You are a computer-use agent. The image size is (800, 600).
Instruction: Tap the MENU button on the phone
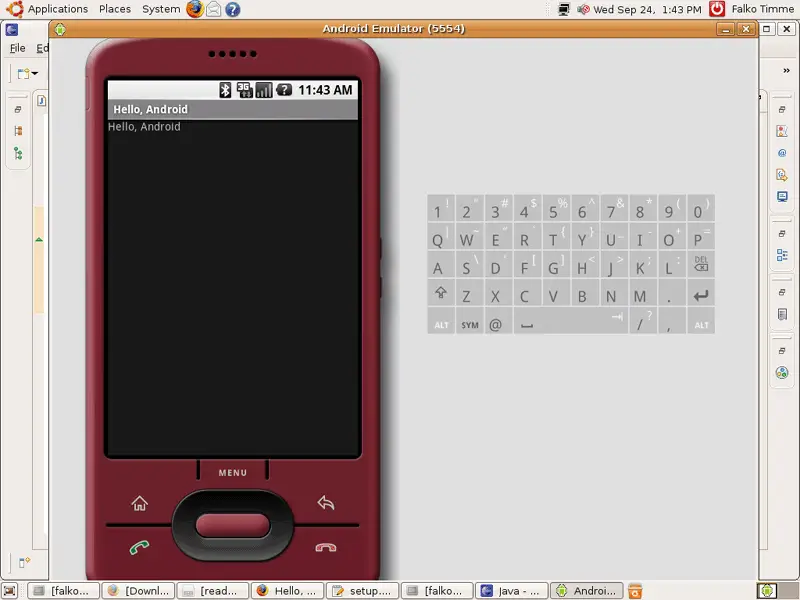tap(233, 473)
